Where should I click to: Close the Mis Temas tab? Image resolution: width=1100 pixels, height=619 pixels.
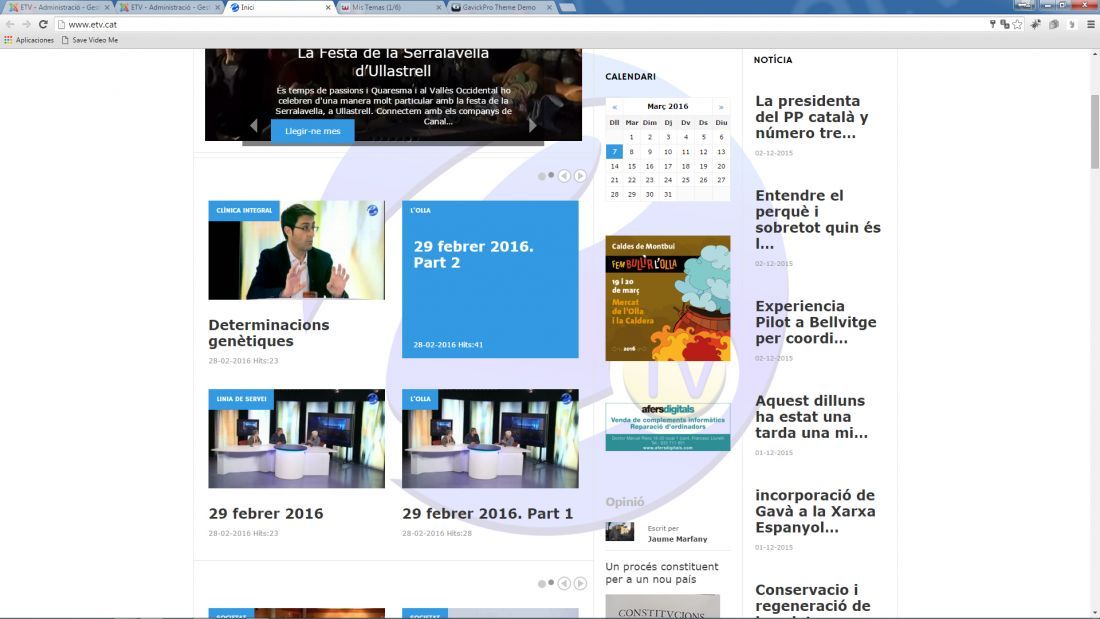click(x=438, y=7)
